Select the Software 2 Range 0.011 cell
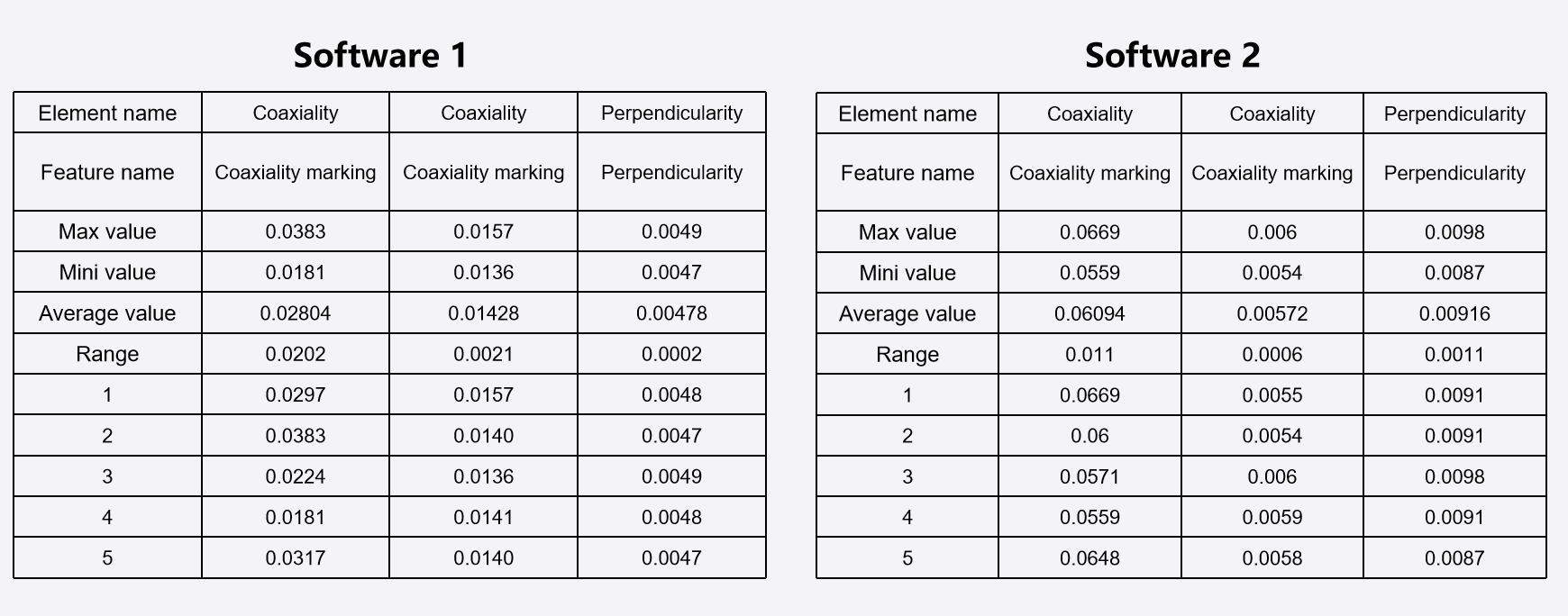Viewport: 1568px width, 616px height. [1089, 355]
